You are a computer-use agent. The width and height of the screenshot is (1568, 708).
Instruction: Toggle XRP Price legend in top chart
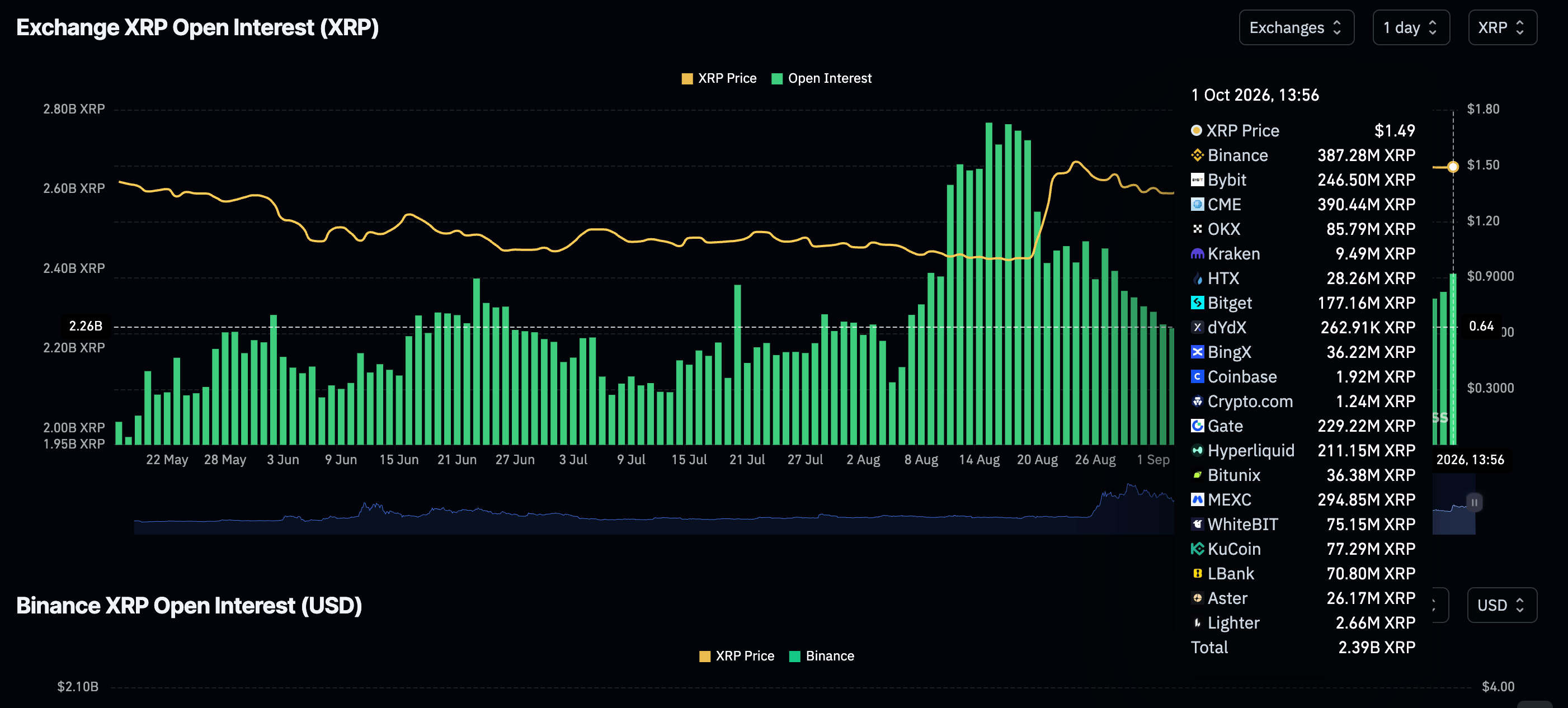[719, 78]
